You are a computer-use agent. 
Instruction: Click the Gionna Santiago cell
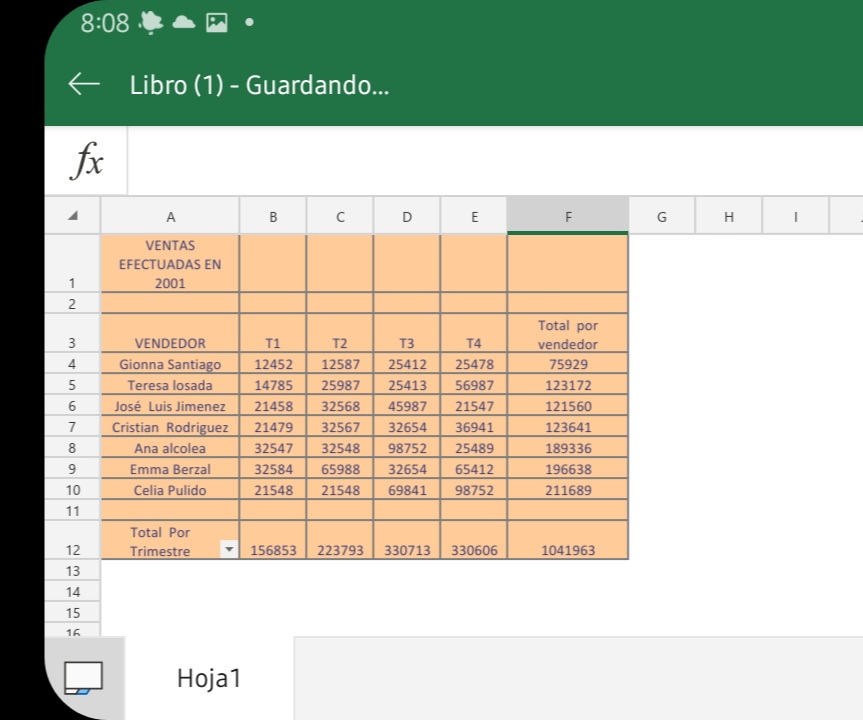[x=170, y=365]
